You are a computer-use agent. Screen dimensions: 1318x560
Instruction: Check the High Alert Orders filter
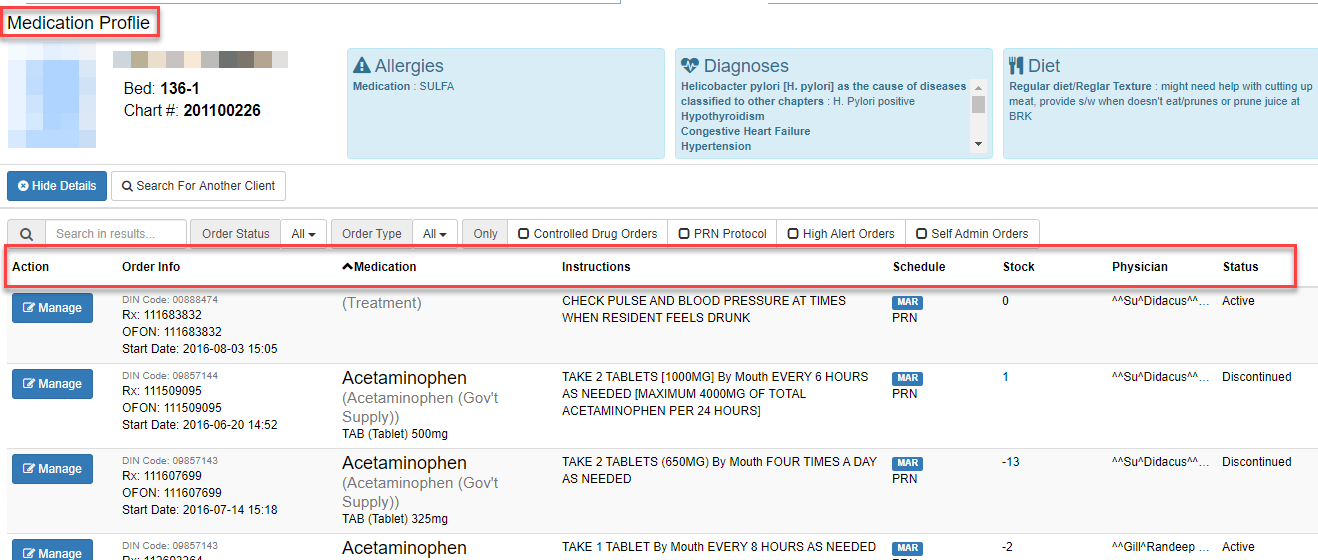793,234
